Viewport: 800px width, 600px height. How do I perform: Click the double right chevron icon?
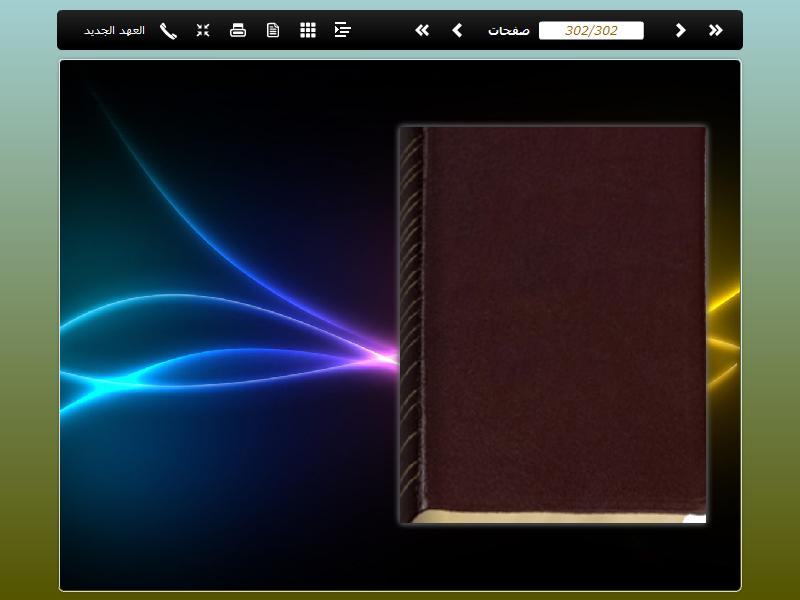click(715, 30)
